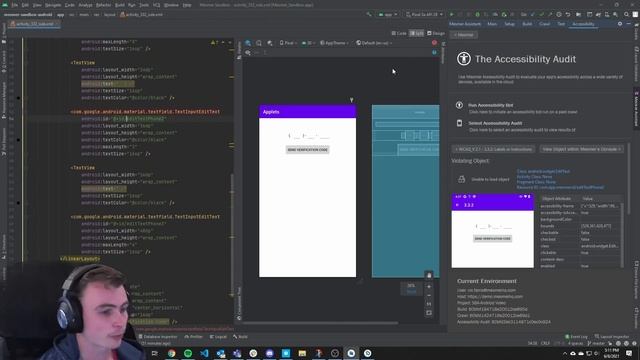The width and height of the screenshot is (640, 360).
Task: Open the Code menu
Action: pyautogui.click(x=70, y=5)
